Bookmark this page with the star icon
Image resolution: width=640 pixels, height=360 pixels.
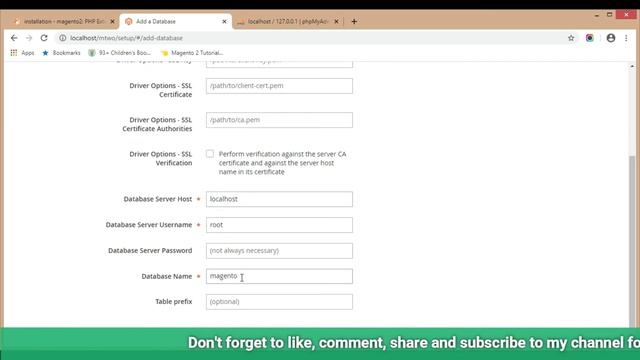(571, 38)
